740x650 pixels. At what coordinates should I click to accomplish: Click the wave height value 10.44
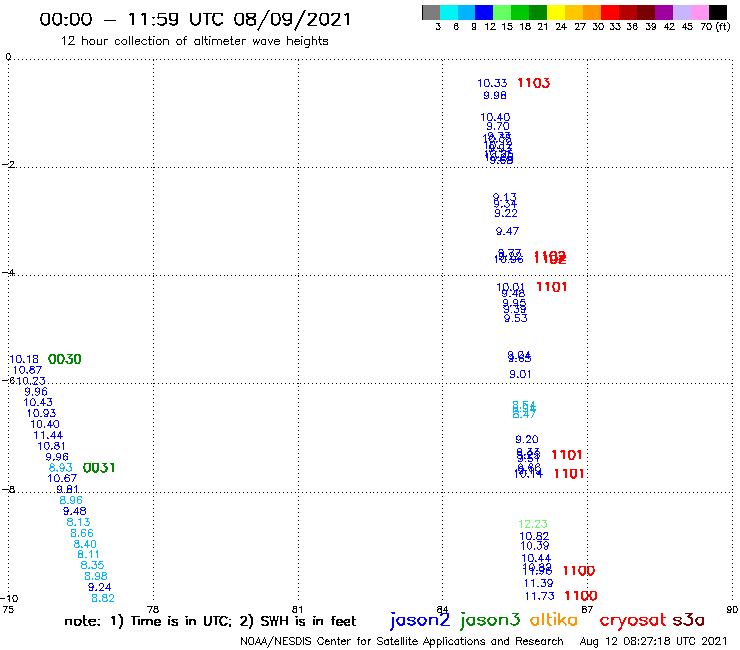[x=536, y=558]
